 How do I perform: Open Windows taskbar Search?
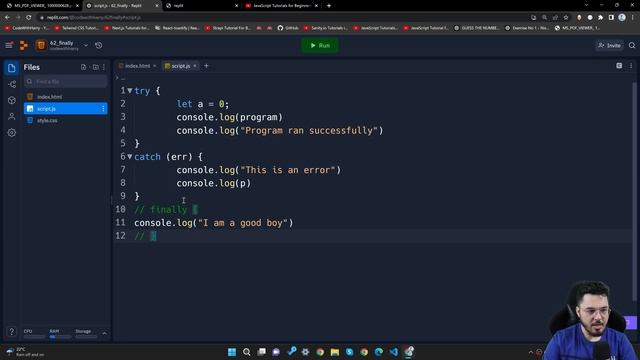tap(247, 352)
